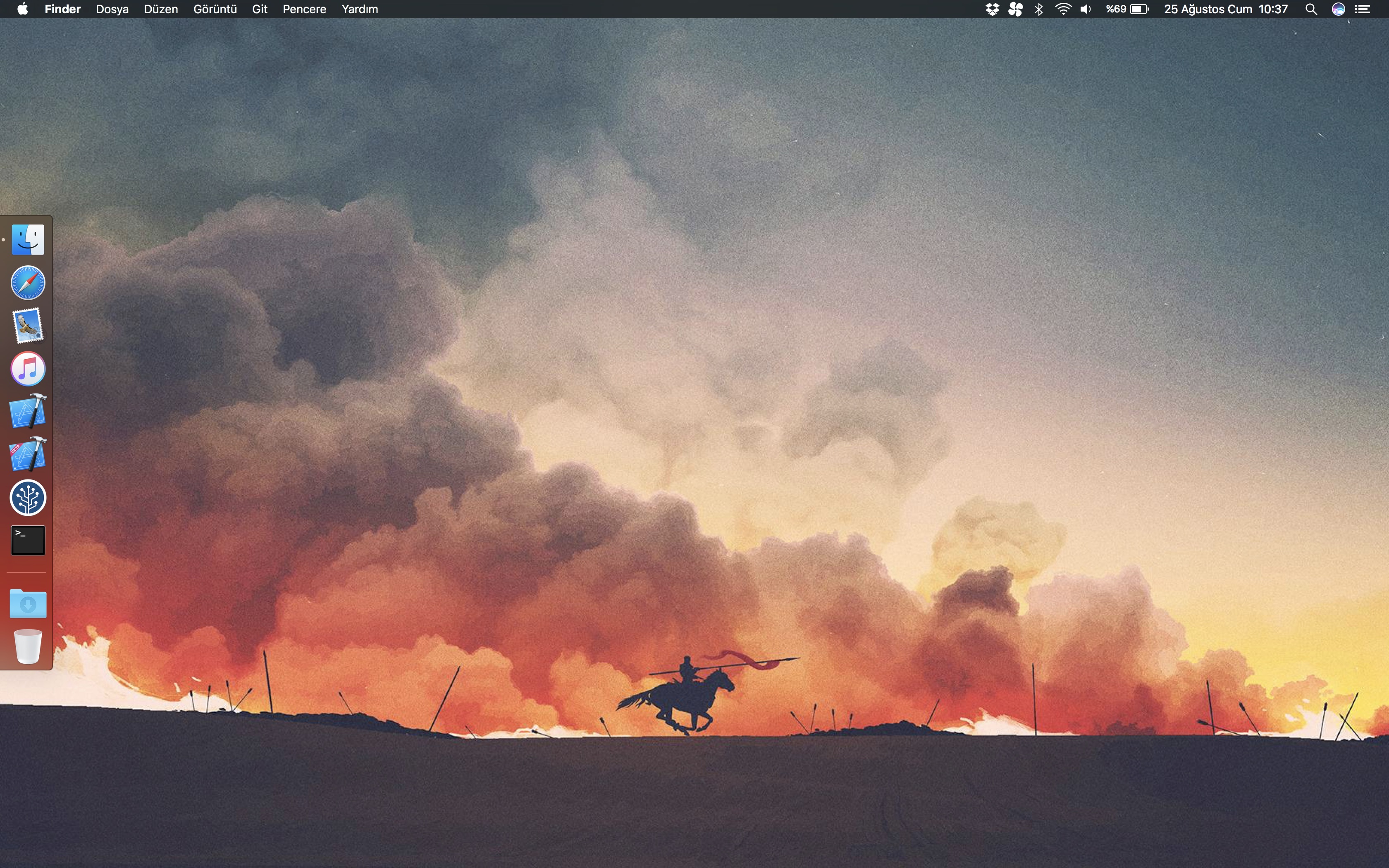
Task: Open the Dosya menu
Action: 112,9
